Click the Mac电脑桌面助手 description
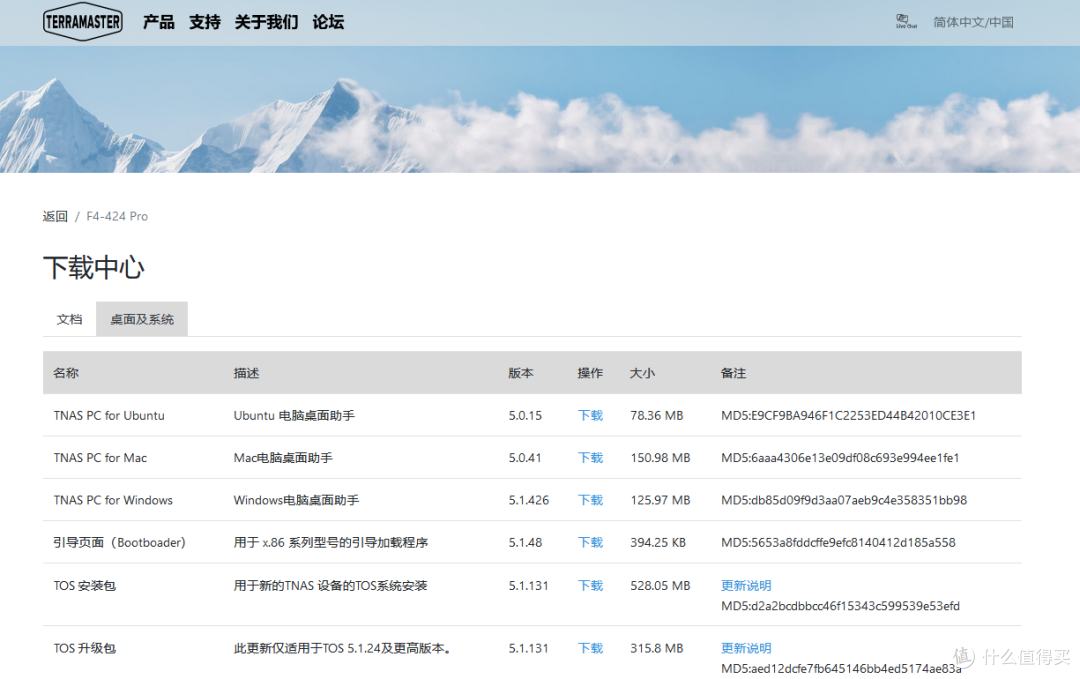1080x679 pixels. [x=283, y=457]
